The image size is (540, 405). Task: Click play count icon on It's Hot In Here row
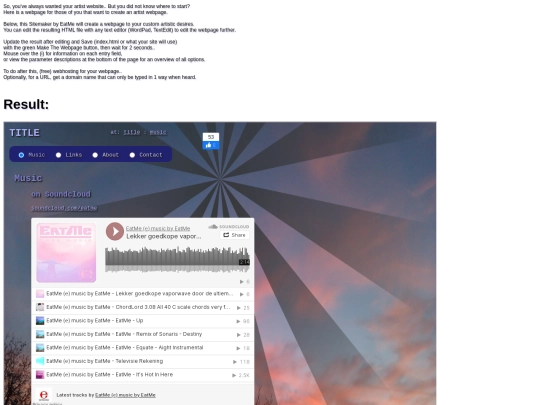234,375
